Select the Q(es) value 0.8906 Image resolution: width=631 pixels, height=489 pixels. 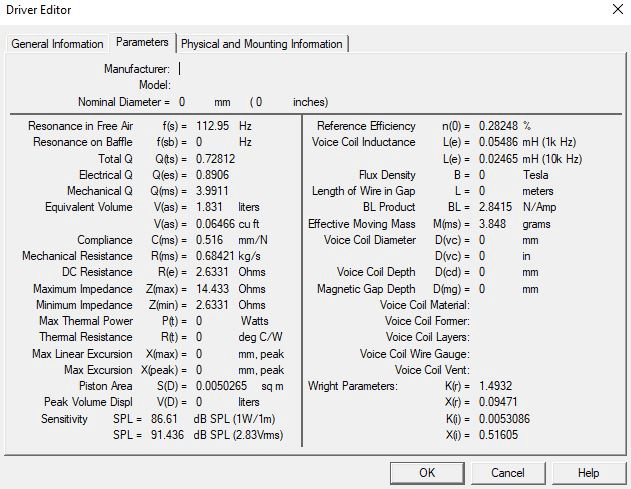pos(212,175)
